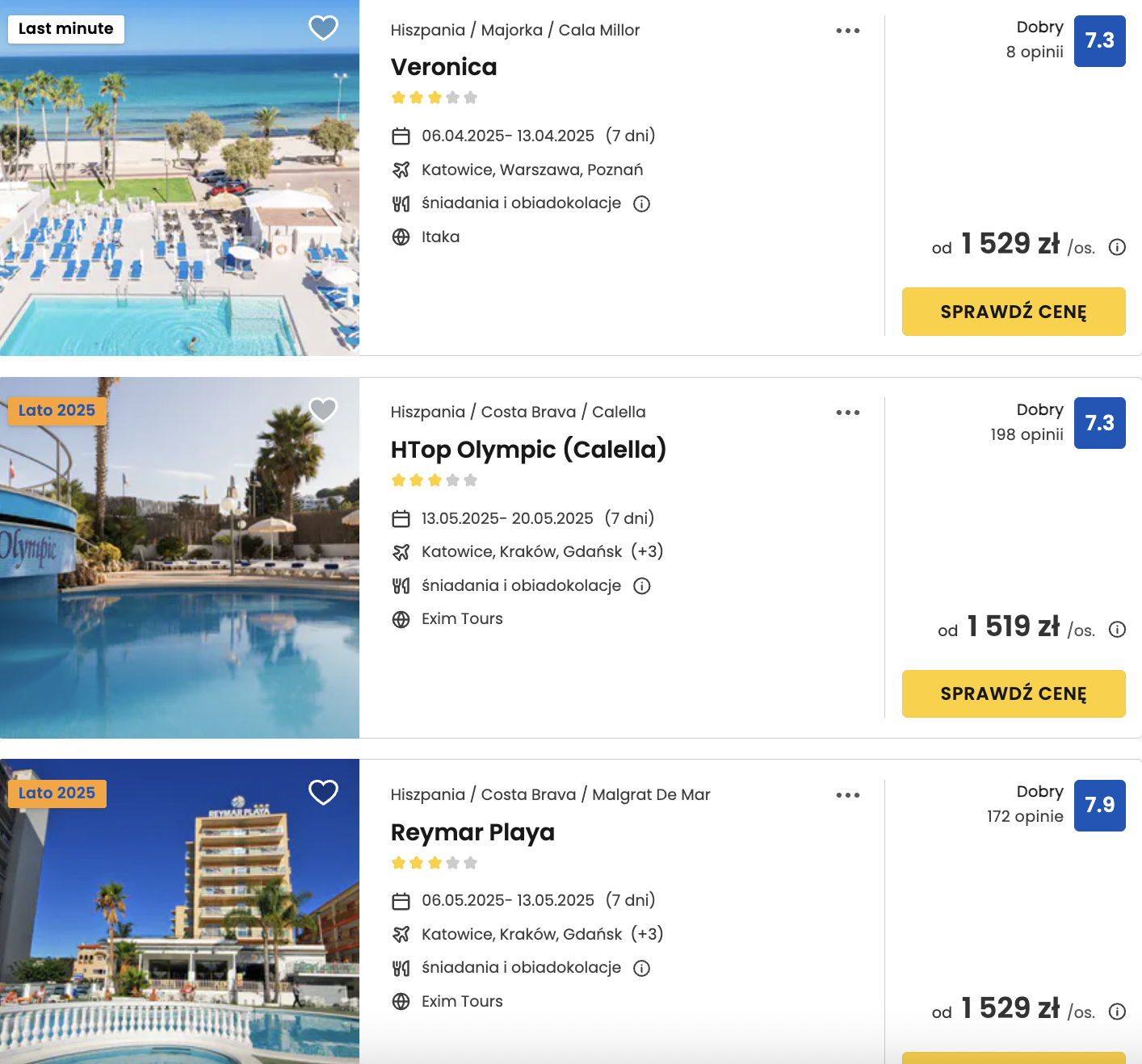Image resolution: width=1142 pixels, height=1064 pixels.
Task: Click price info icon for Reymar Playa
Action: tap(1117, 1012)
